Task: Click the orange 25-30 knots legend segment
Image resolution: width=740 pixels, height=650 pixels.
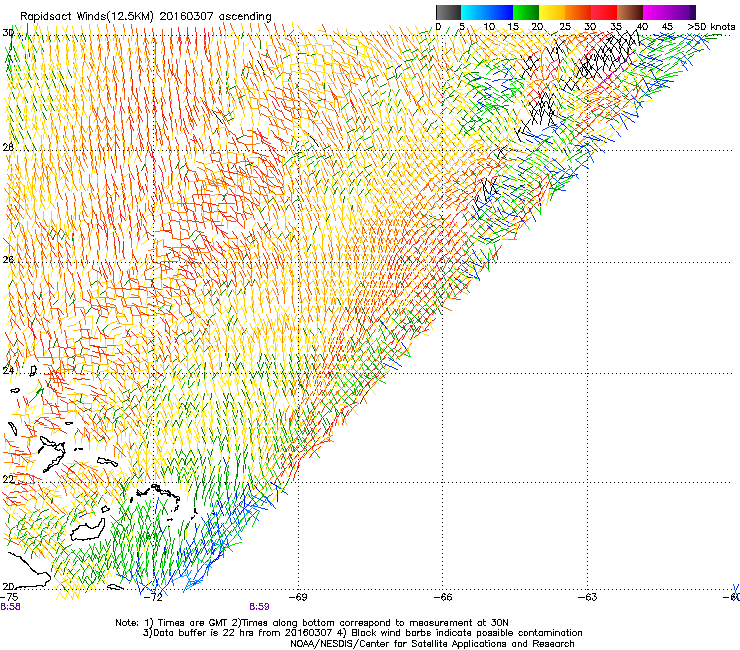Action: point(578,12)
